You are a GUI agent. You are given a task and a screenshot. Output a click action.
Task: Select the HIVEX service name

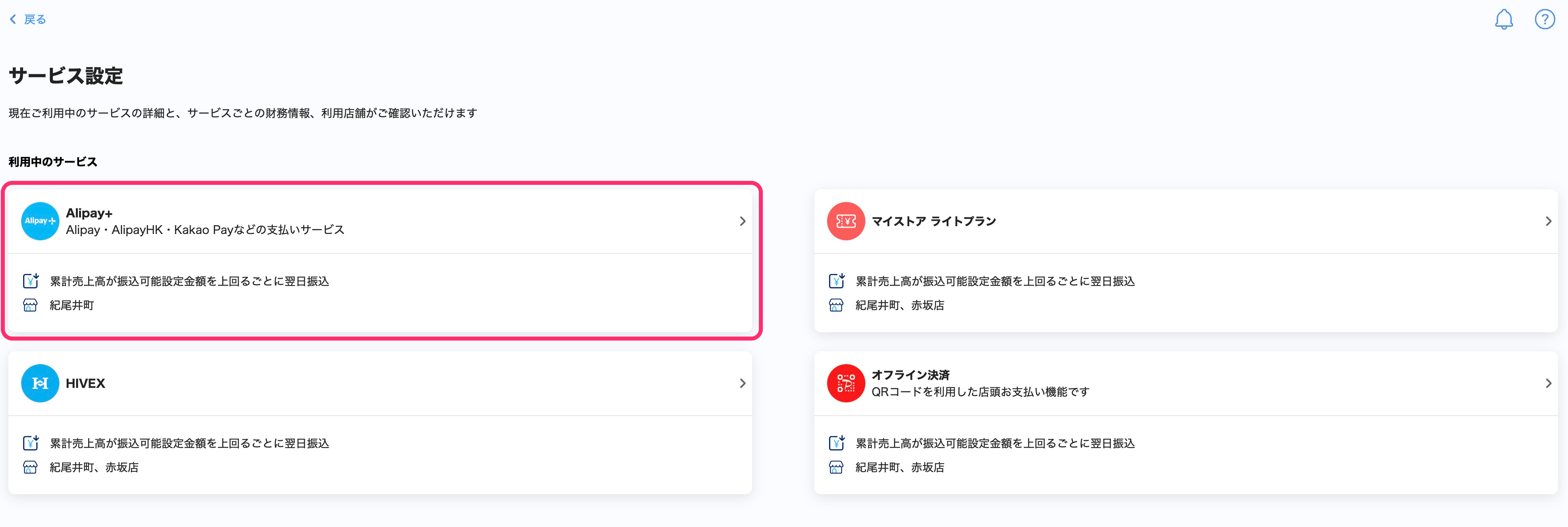(85, 383)
